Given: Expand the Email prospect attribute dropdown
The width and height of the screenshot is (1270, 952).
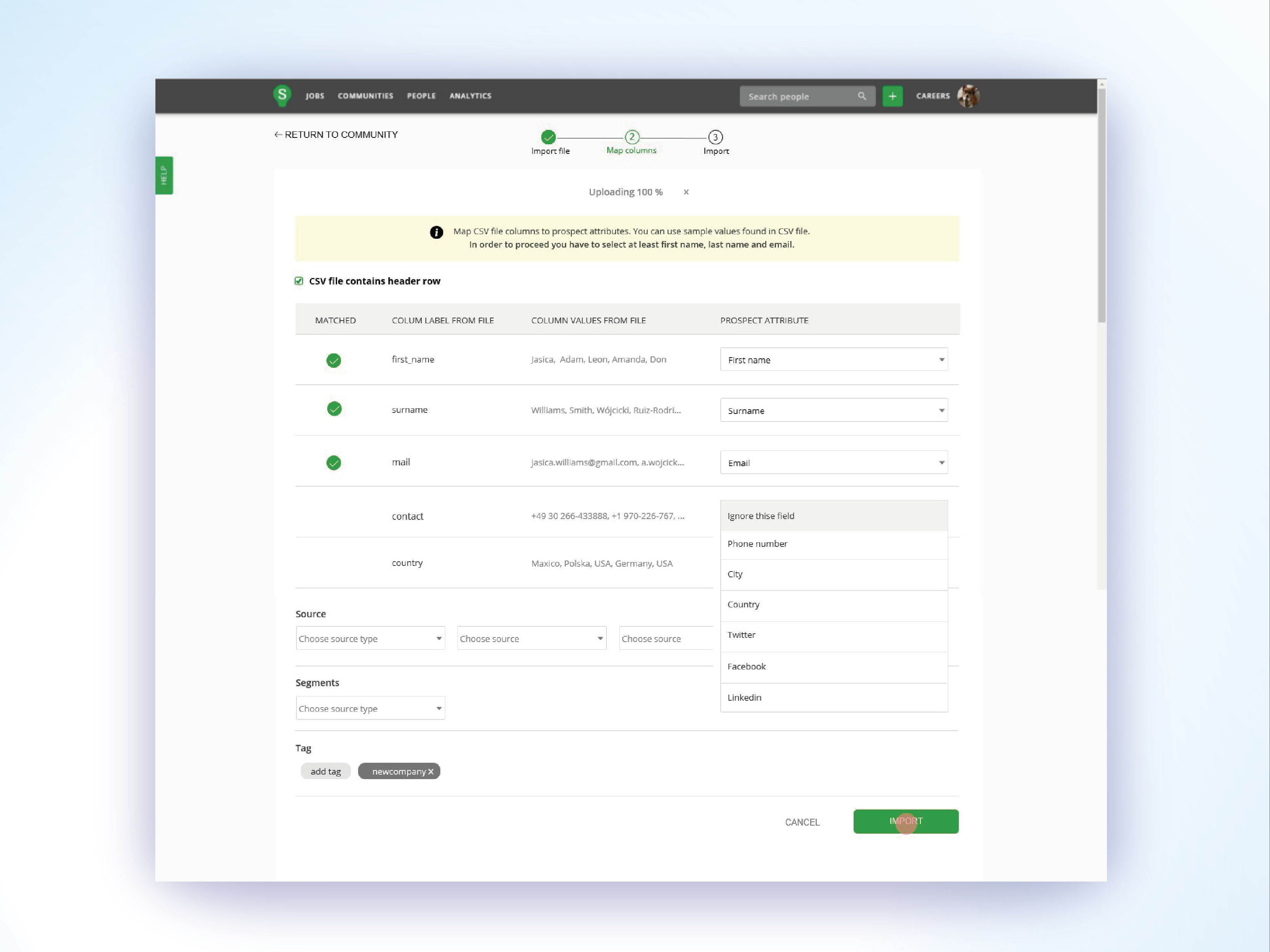Looking at the screenshot, I should tap(834, 463).
